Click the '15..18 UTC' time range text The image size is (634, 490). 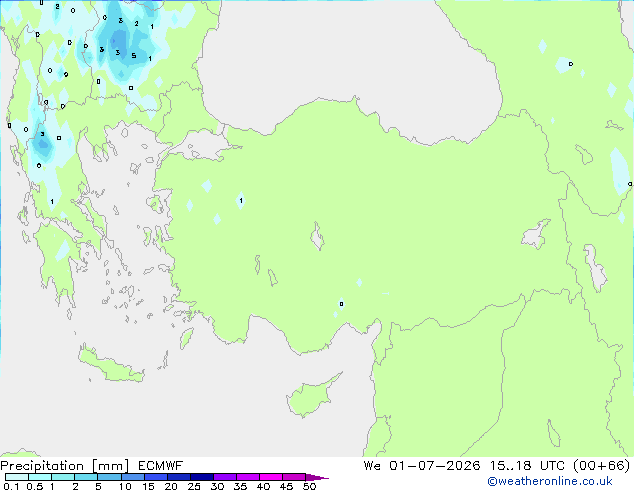pyautogui.click(x=529, y=466)
